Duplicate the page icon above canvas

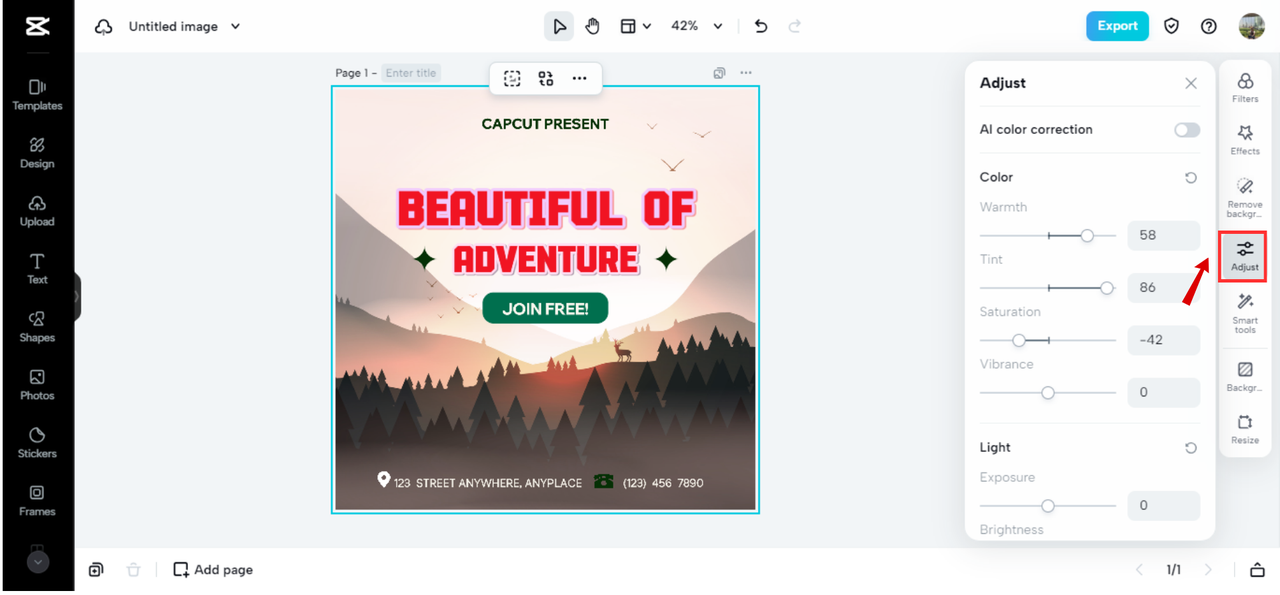(x=719, y=73)
